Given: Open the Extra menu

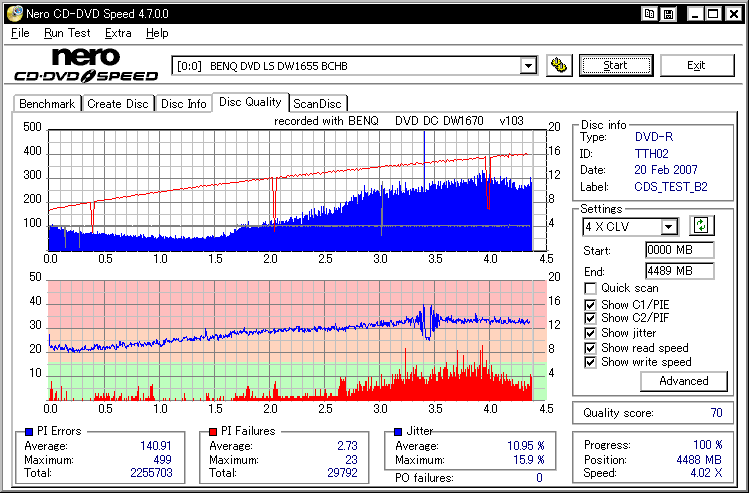Looking at the screenshot, I should [x=118, y=33].
